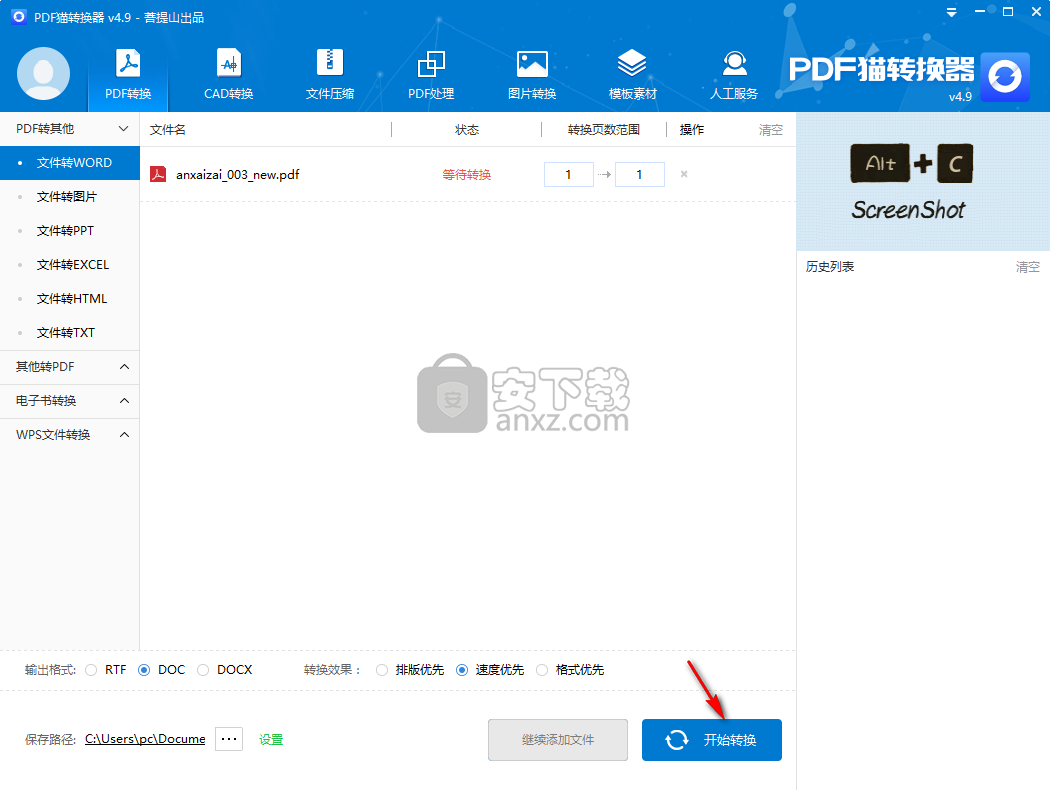This screenshot has width=1050, height=790.
Task: Click the 历史列表 heading
Action: point(830,267)
